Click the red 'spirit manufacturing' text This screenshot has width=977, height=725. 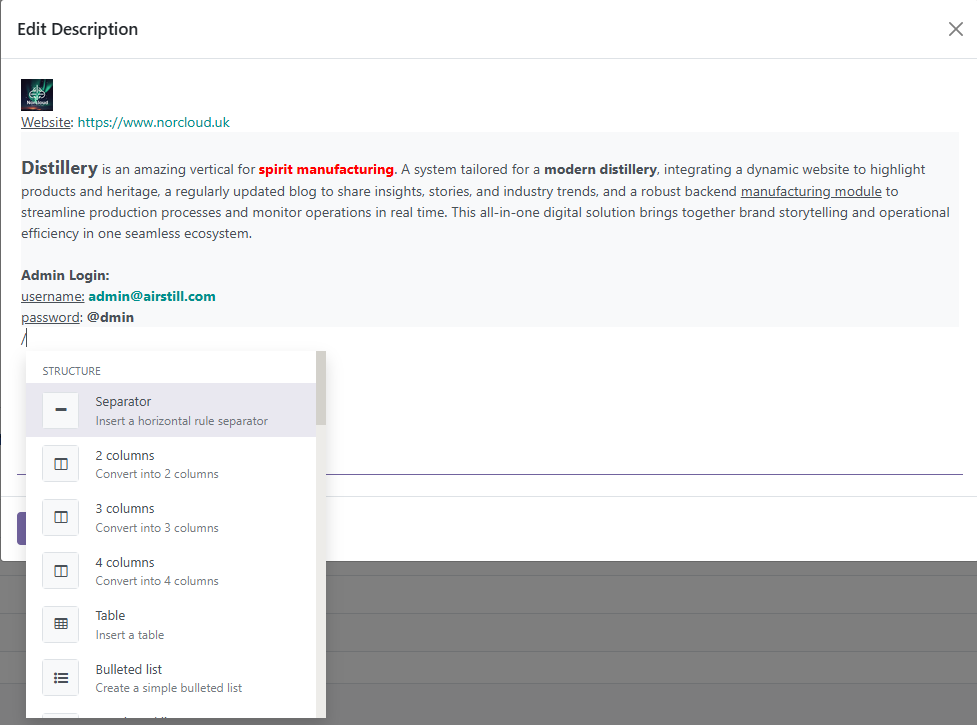pos(326,169)
